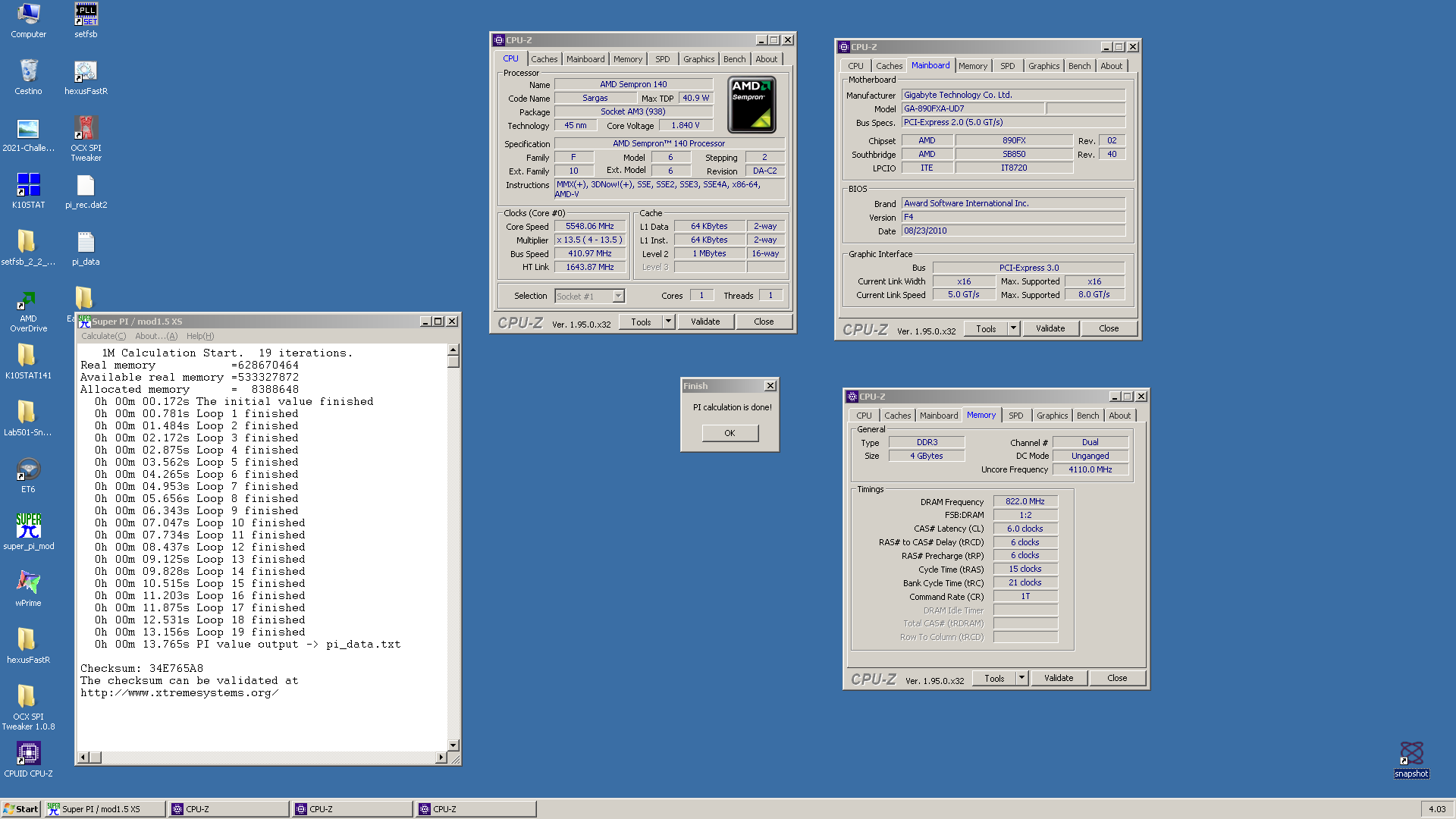Image resolution: width=1456 pixels, height=819 pixels.
Task: Launch the OCX SPI Tweaker shortcut icon
Action: coord(86,139)
